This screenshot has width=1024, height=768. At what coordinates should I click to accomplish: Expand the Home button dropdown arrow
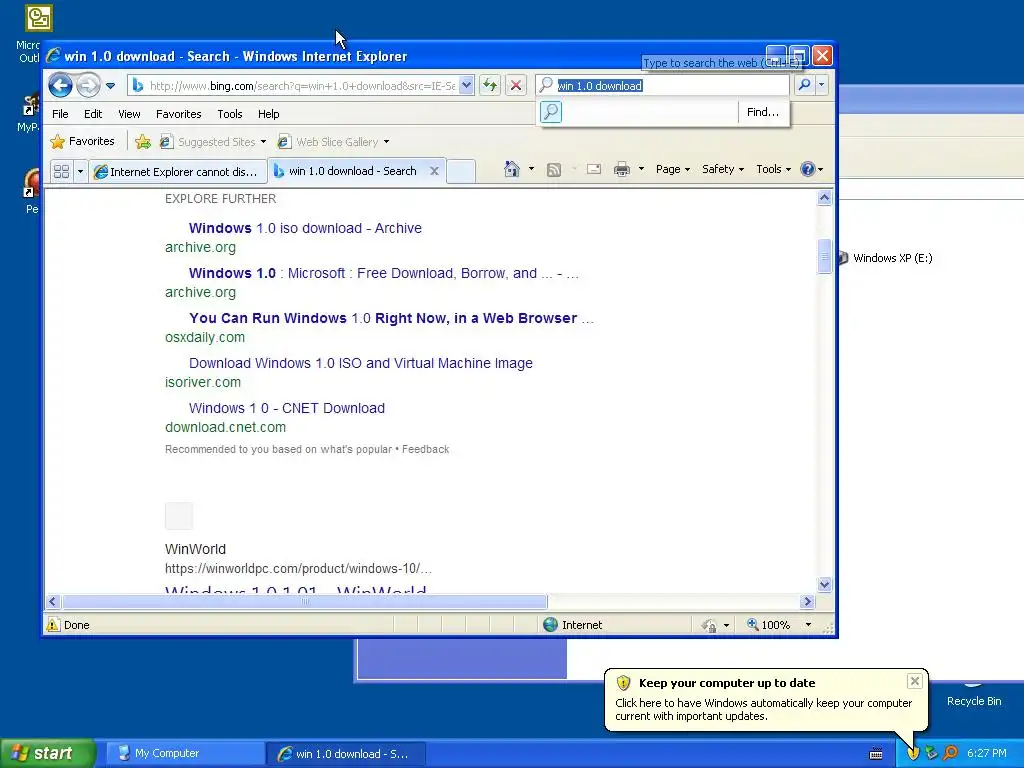[531, 169]
